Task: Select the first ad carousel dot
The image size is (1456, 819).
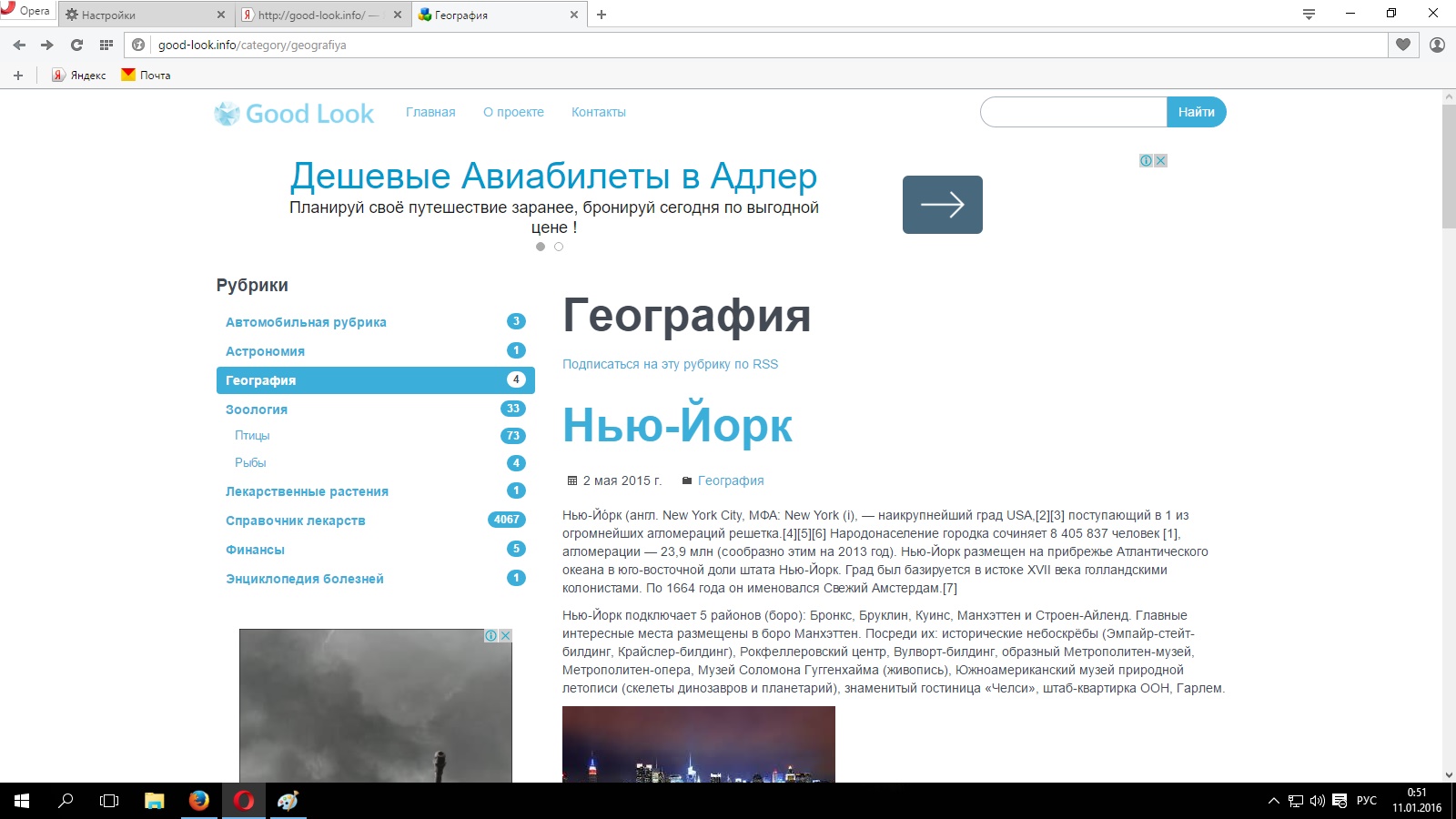Action: tap(541, 247)
